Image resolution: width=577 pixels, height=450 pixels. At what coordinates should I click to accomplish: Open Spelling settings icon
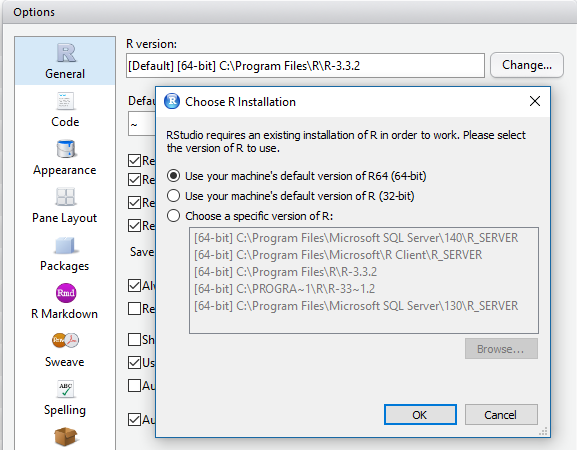(66, 389)
